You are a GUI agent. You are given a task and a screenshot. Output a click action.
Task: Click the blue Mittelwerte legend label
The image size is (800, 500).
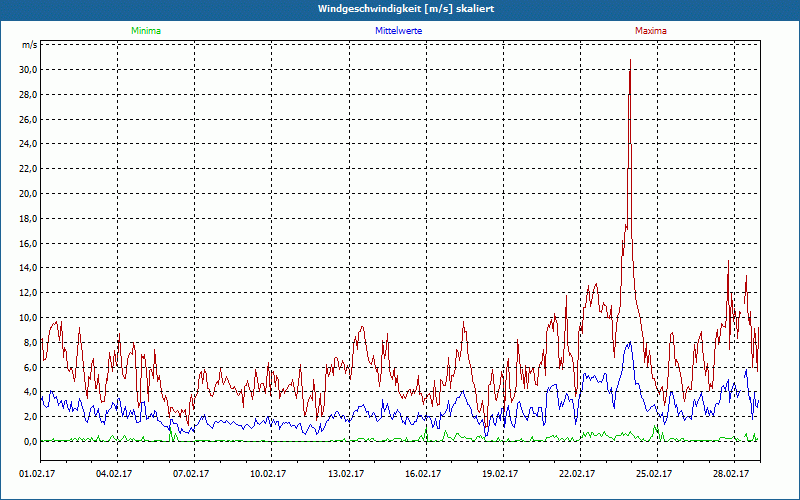click(398, 31)
